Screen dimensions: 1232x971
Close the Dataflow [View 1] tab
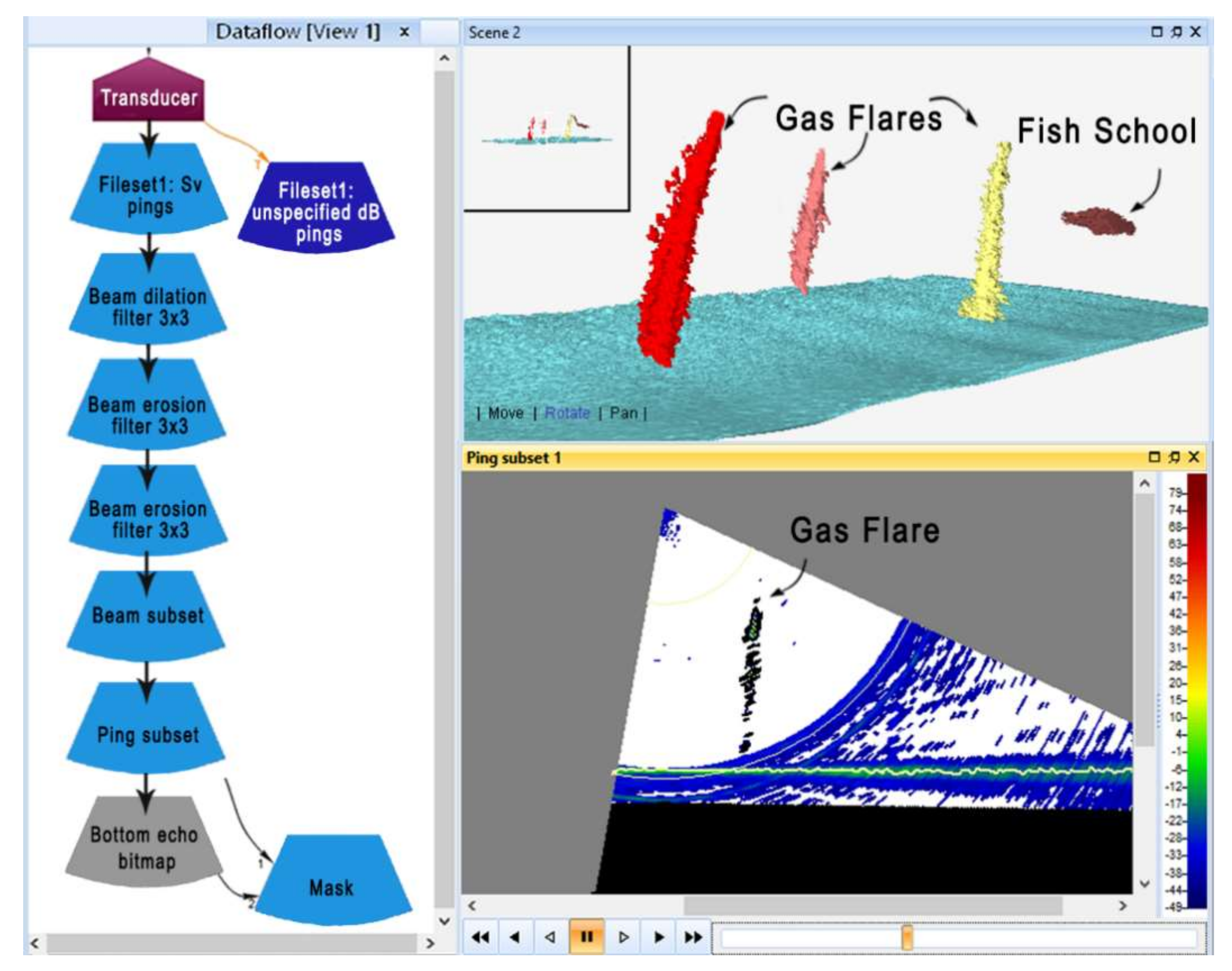404,32
